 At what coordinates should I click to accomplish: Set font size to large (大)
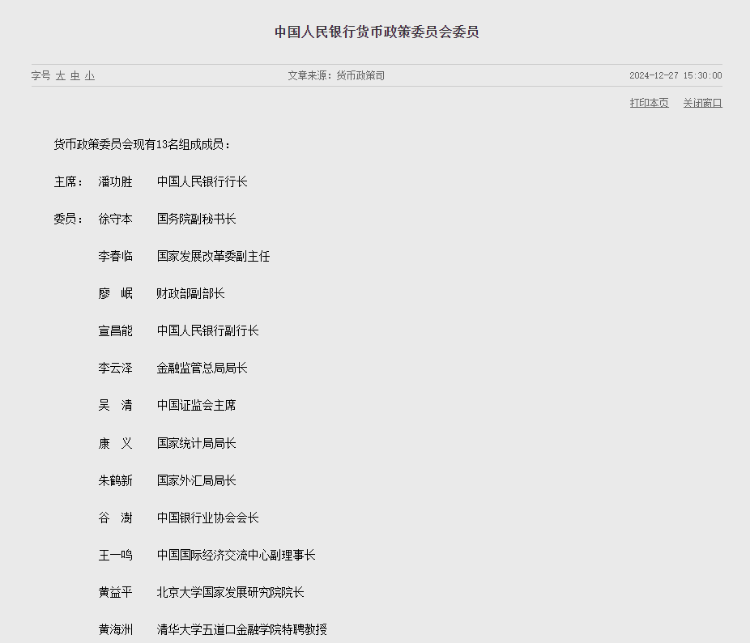[60, 76]
